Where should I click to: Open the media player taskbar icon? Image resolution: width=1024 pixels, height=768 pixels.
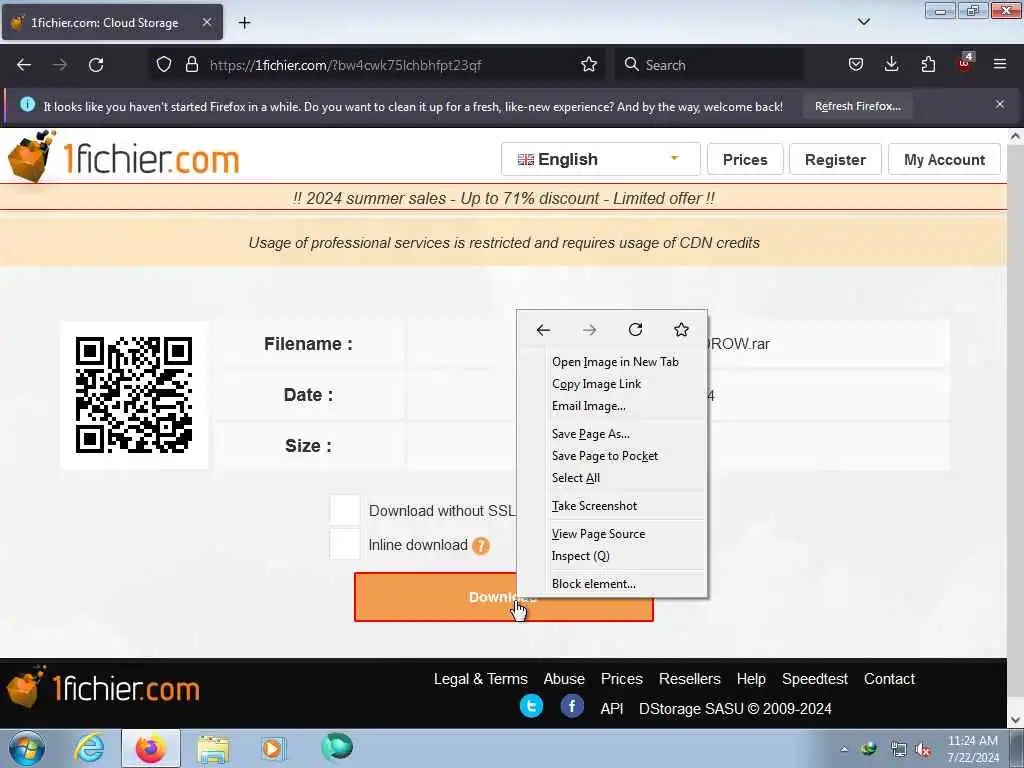click(272, 749)
